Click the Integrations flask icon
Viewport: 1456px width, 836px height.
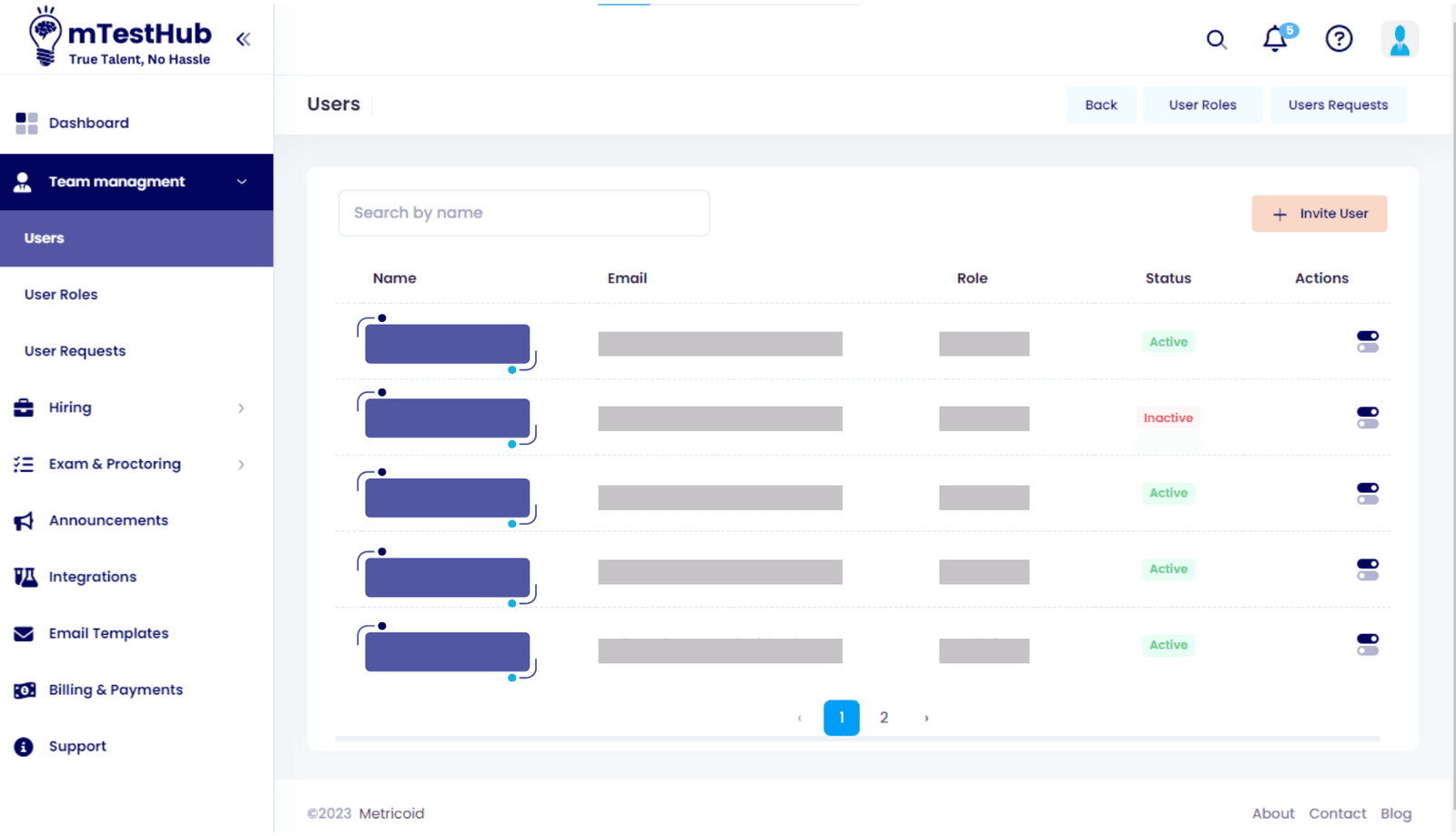pyautogui.click(x=25, y=577)
